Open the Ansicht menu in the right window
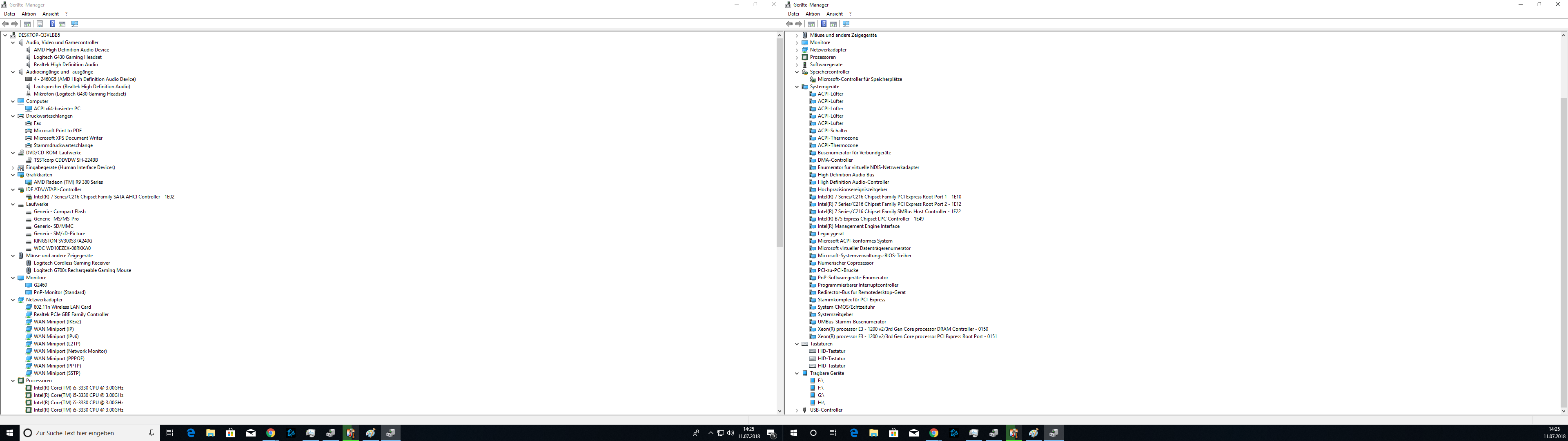 pyautogui.click(x=835, y=13)
